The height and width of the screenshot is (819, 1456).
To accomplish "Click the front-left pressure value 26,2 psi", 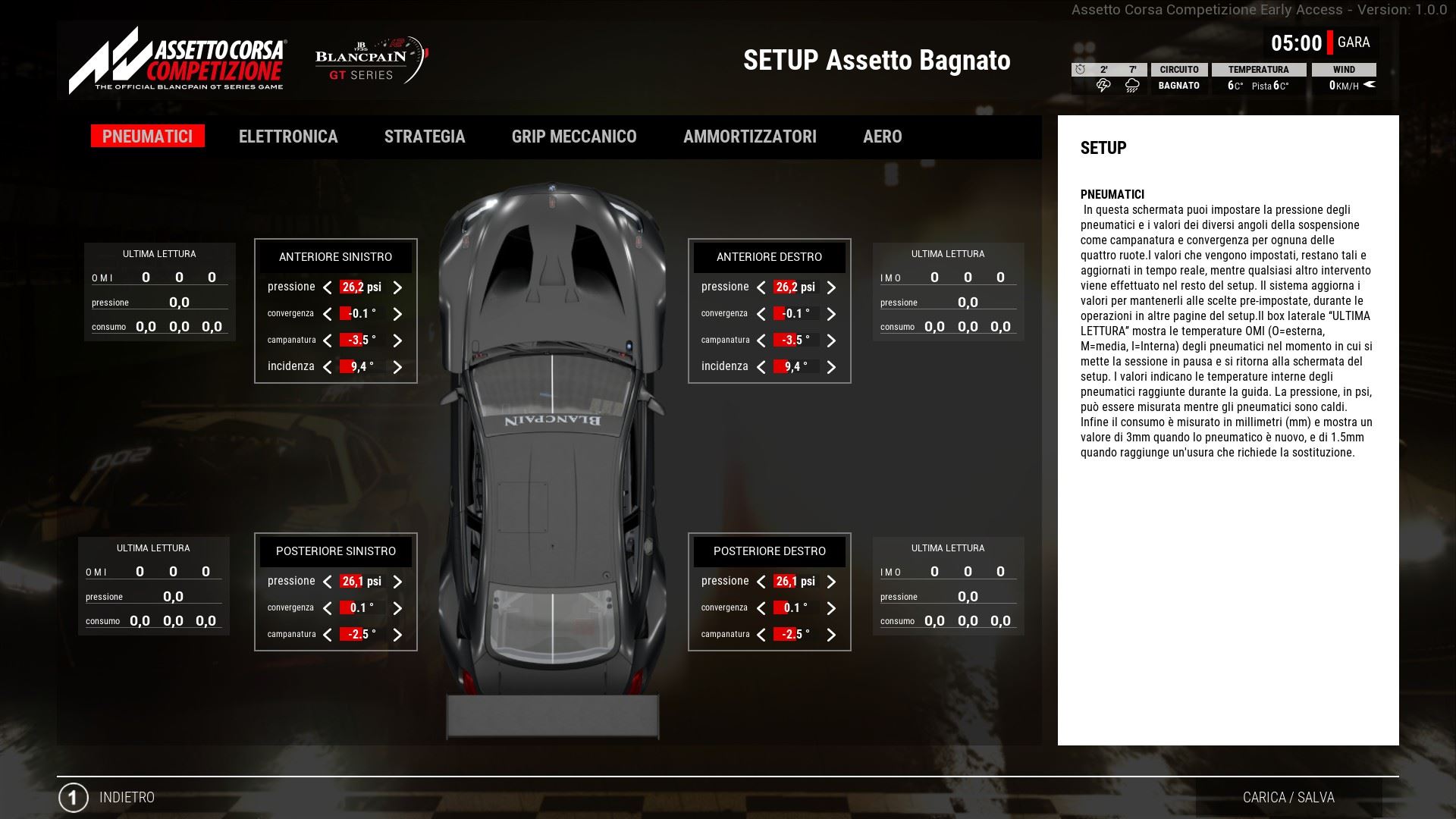I will coord(362,287).
